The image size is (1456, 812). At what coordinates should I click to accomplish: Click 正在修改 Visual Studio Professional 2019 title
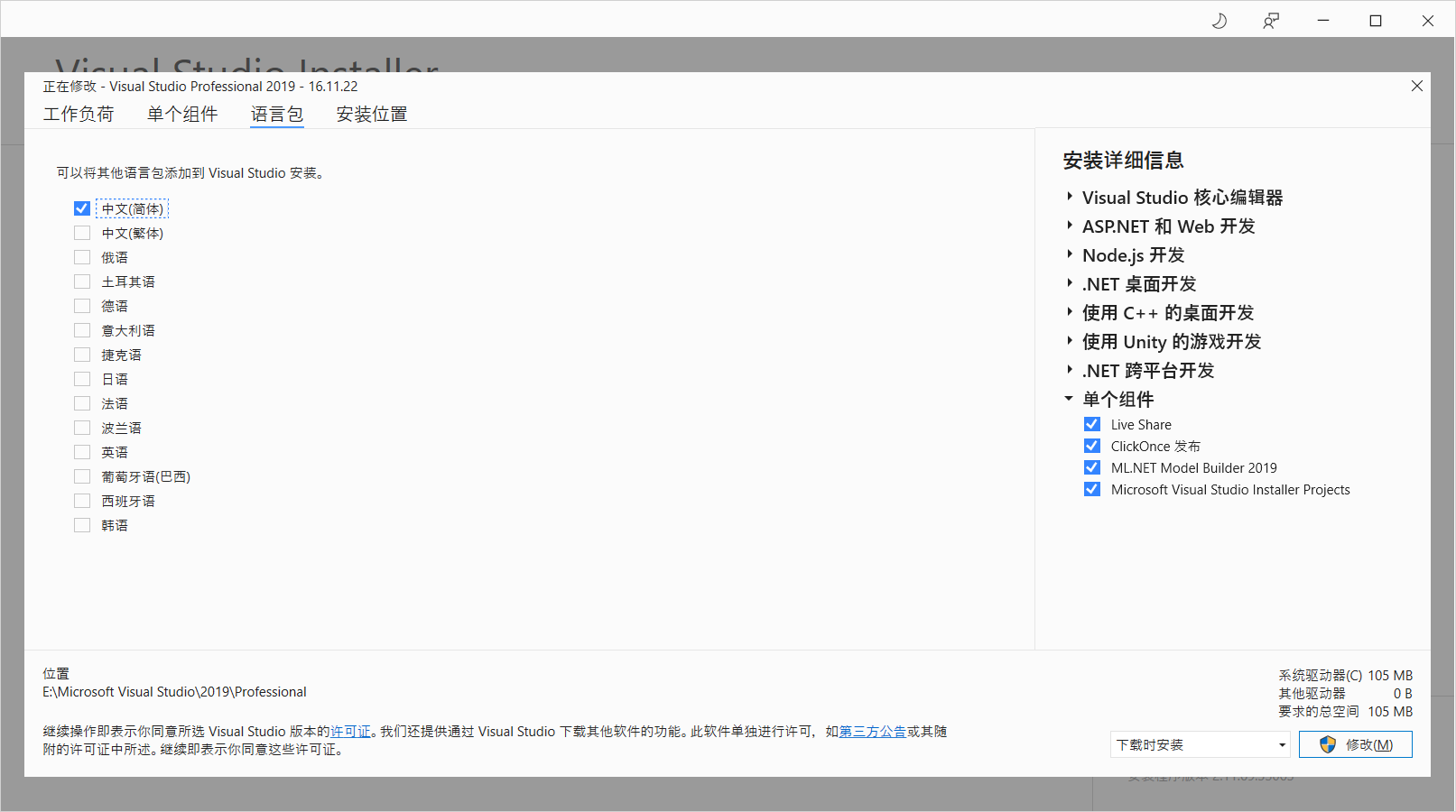pos(200,87)
